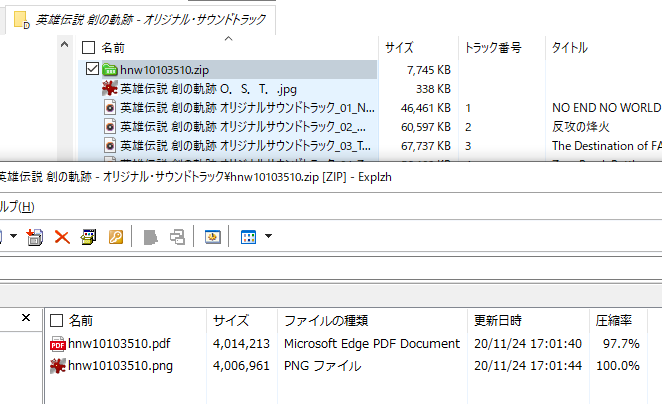
Task: Click PNG ファイル type cell
Action: point(323,366)
